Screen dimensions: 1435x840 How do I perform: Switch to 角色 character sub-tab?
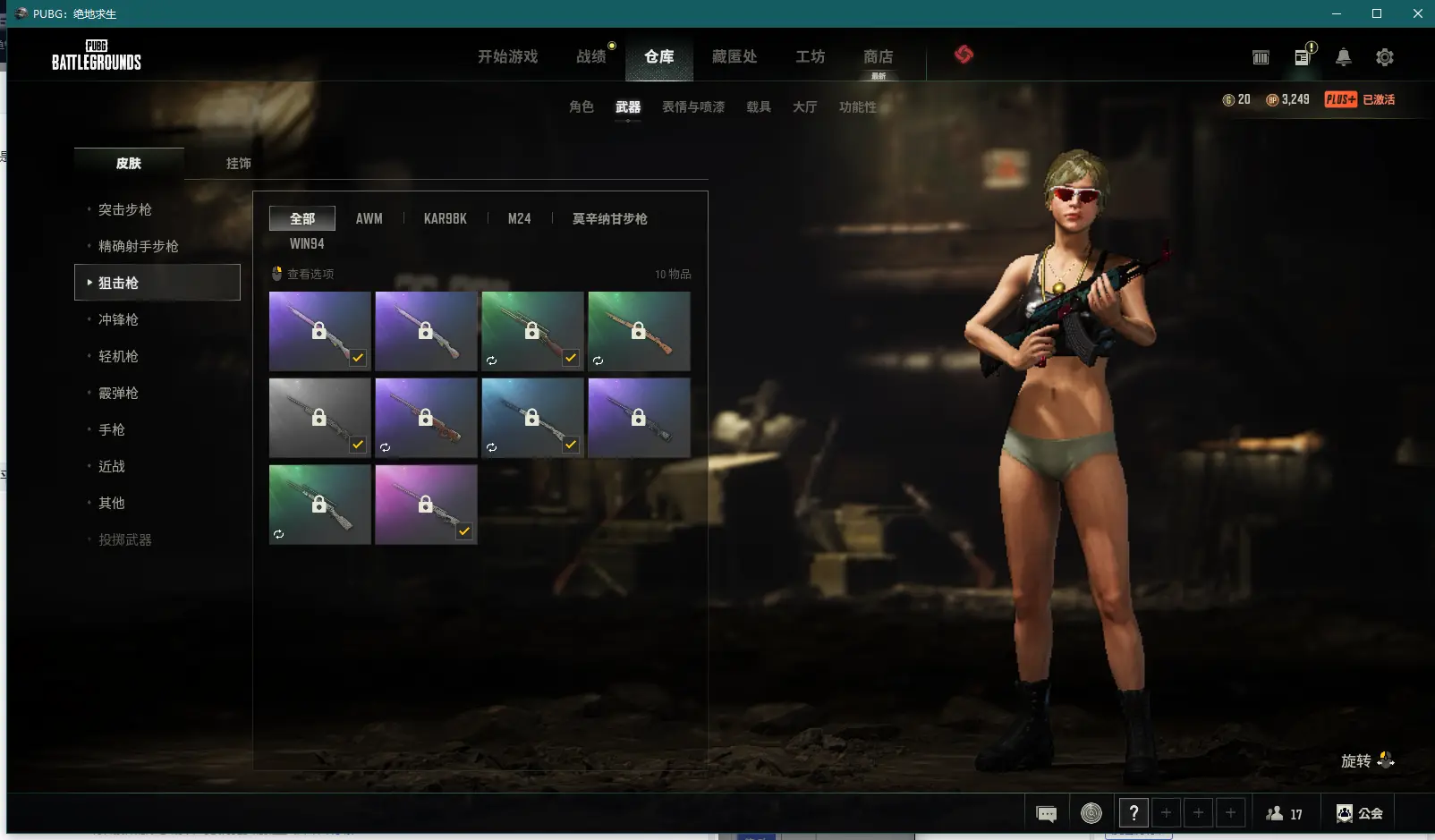[x=582, y=106]
